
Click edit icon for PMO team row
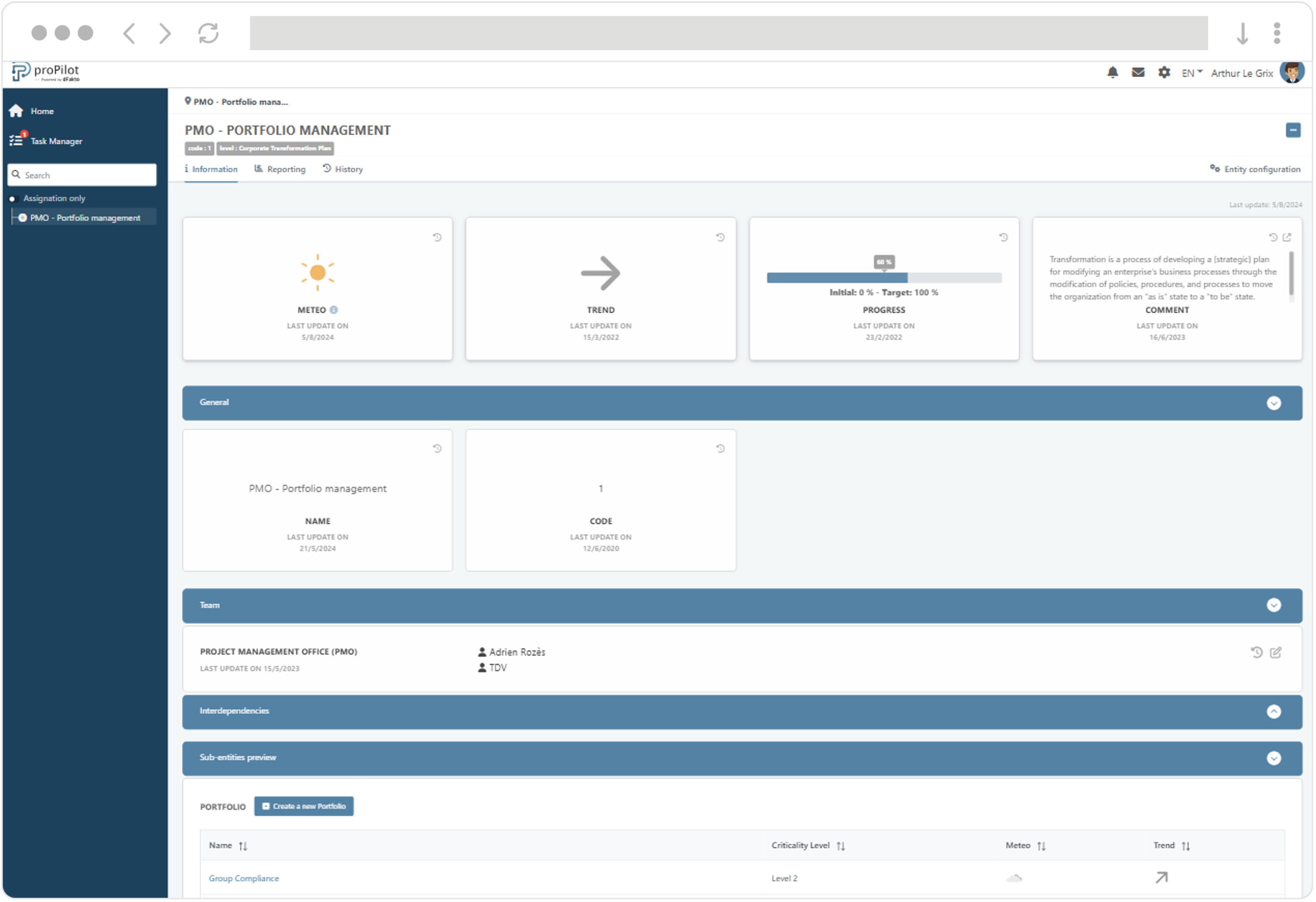tap(1276, 653)
